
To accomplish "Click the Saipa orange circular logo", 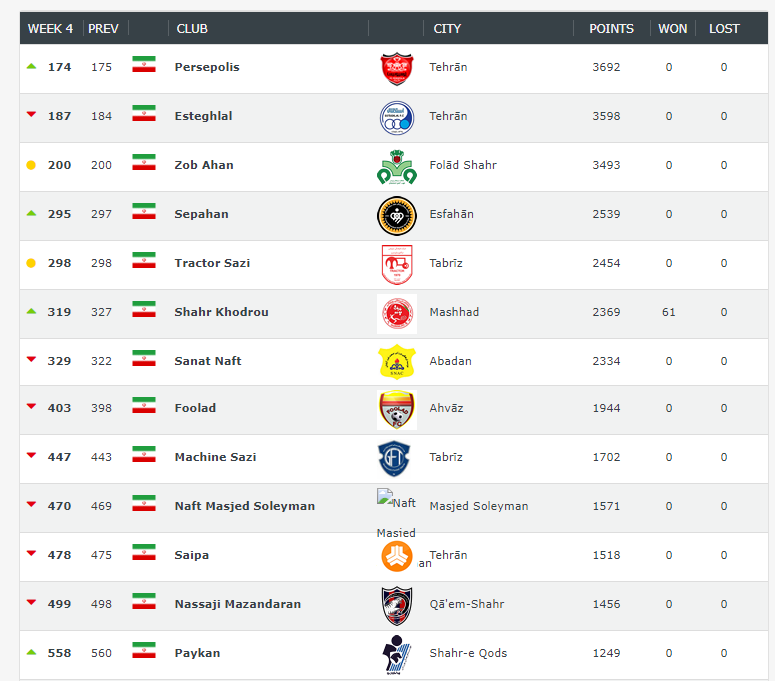I will click(396, 556).
